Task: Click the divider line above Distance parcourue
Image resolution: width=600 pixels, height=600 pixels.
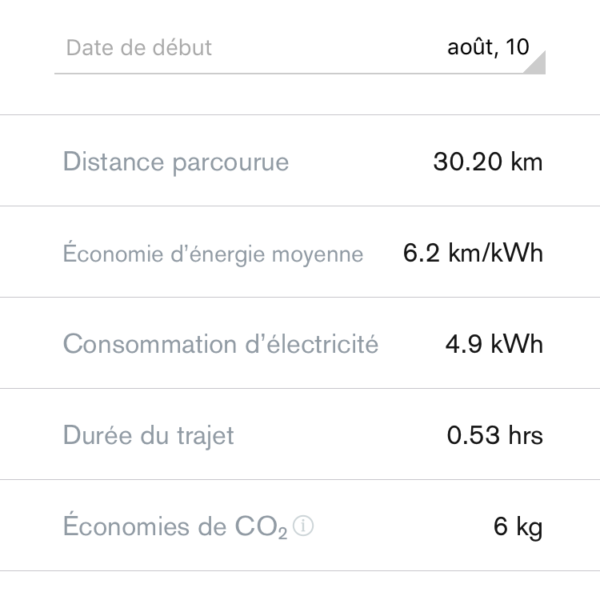Action: [300, 115]
